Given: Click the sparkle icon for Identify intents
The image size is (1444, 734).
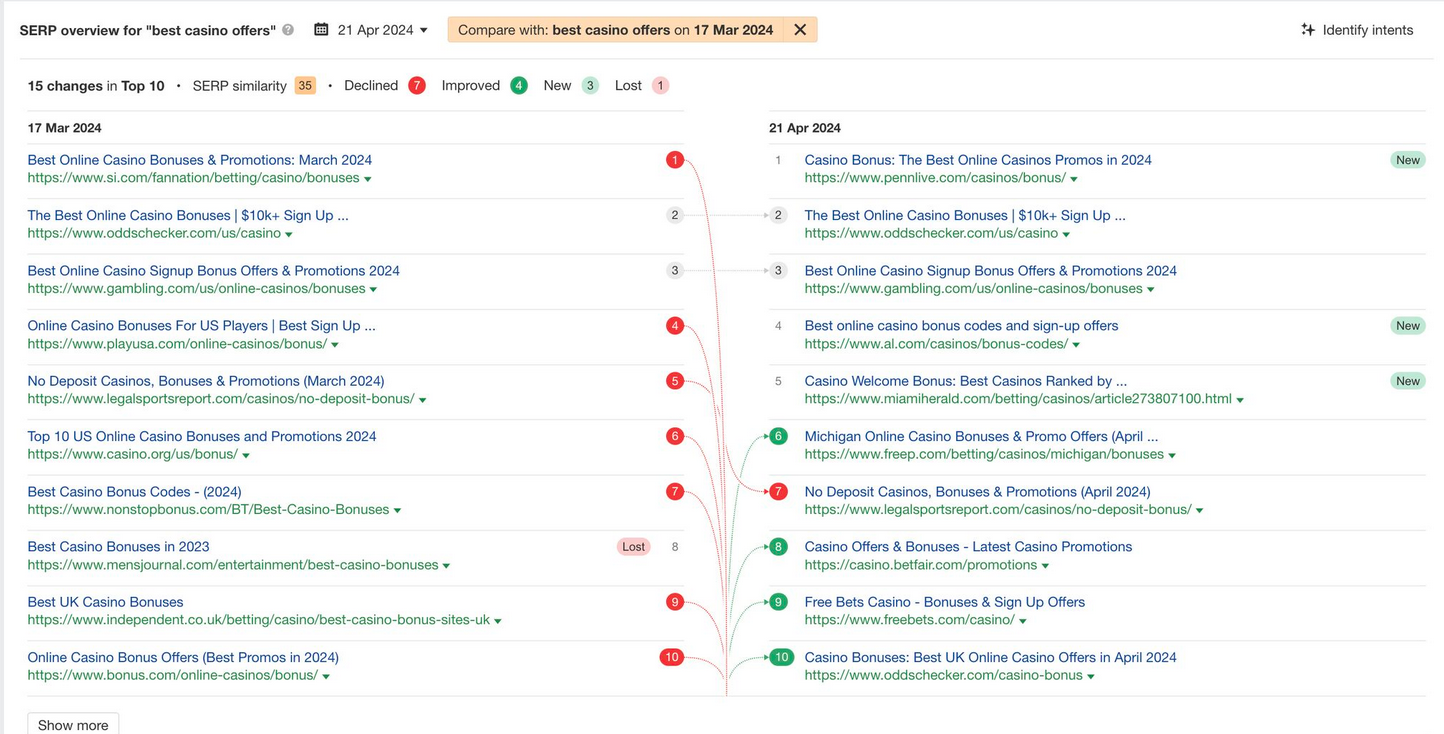Looking at the screenshot, I should point(1308,30).
